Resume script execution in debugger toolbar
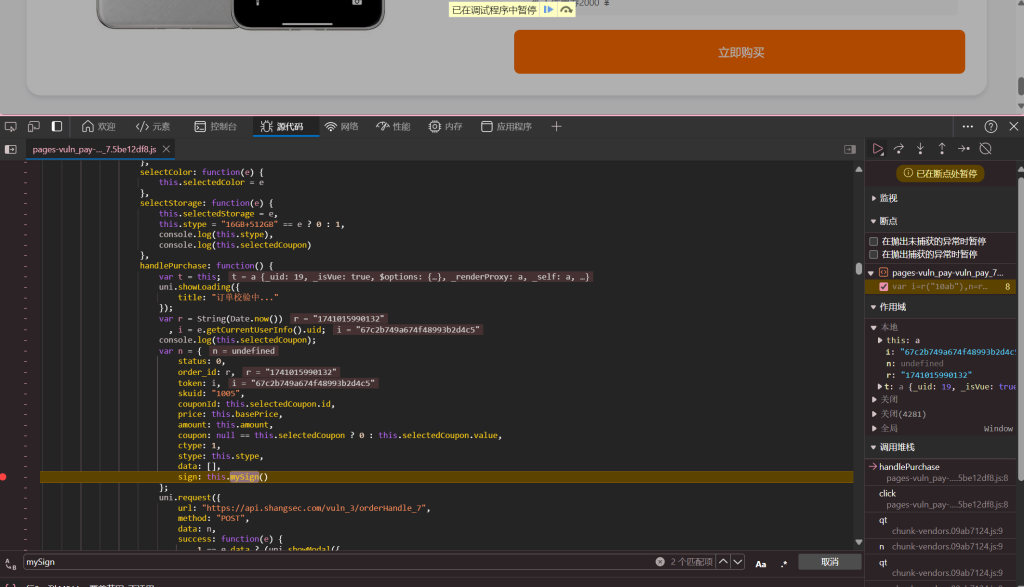 (x=878, y=149)
